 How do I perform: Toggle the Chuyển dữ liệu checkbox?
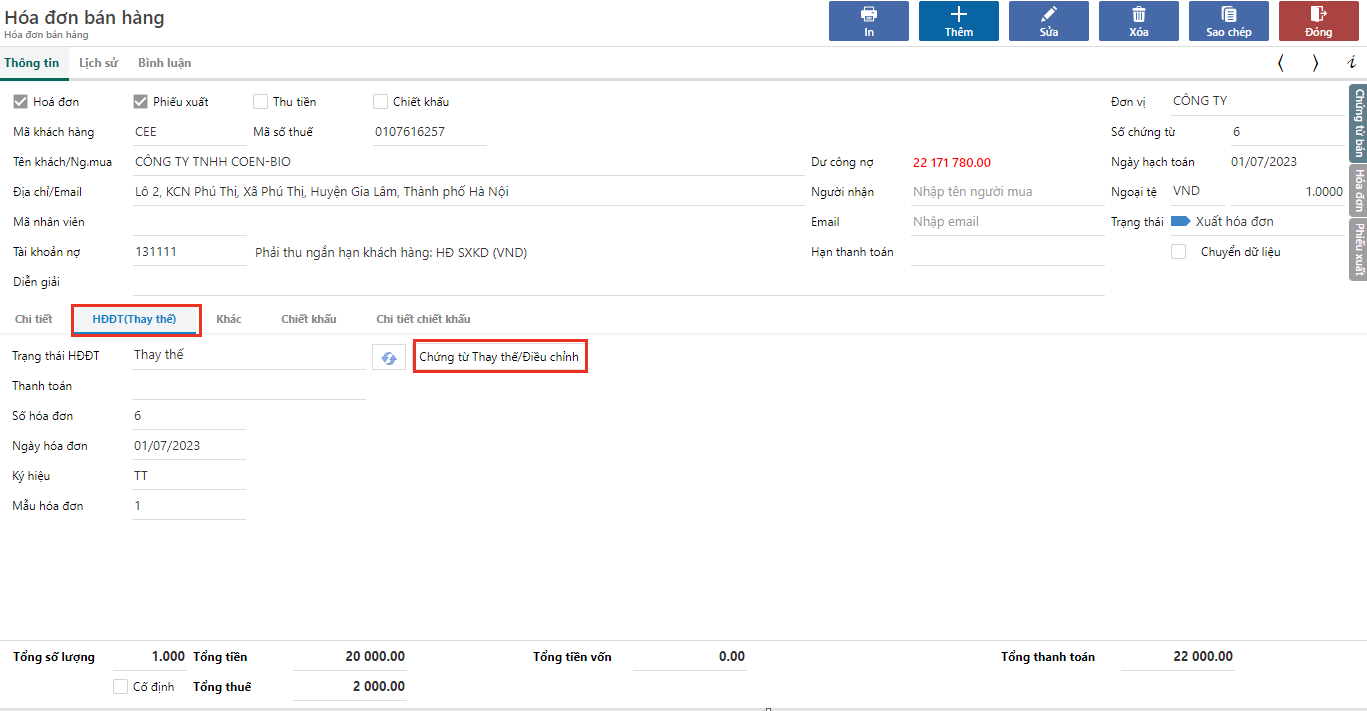click(x=1179, y=252)
